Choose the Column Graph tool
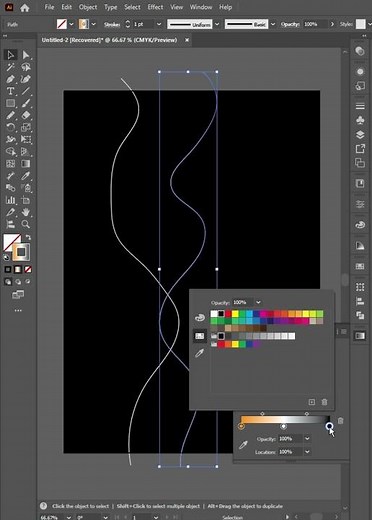 [x=11, y=200]
